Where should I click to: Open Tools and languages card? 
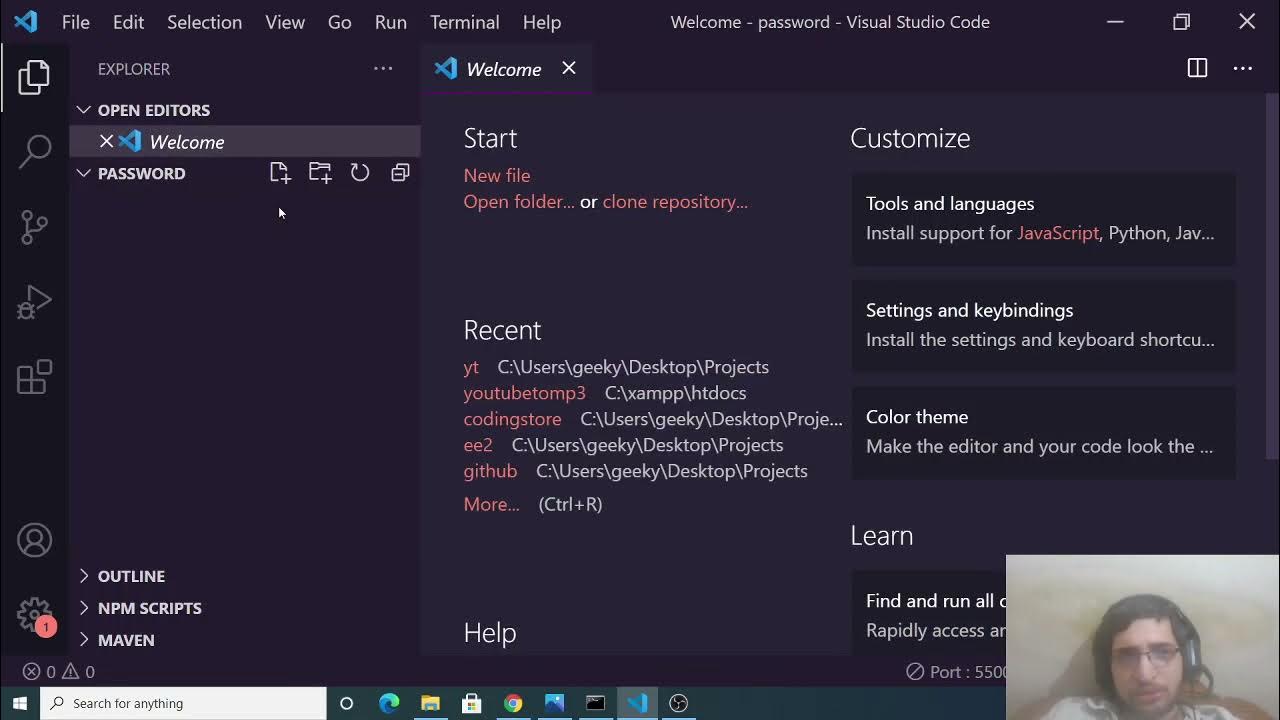tap(1043, 218)
